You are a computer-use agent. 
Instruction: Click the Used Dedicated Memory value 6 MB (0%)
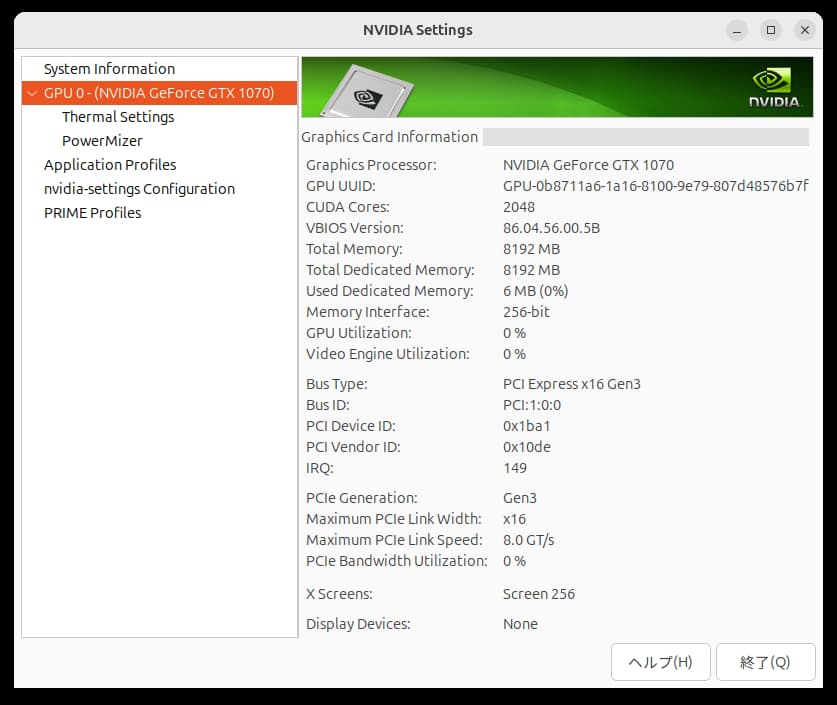pos(535,291)
